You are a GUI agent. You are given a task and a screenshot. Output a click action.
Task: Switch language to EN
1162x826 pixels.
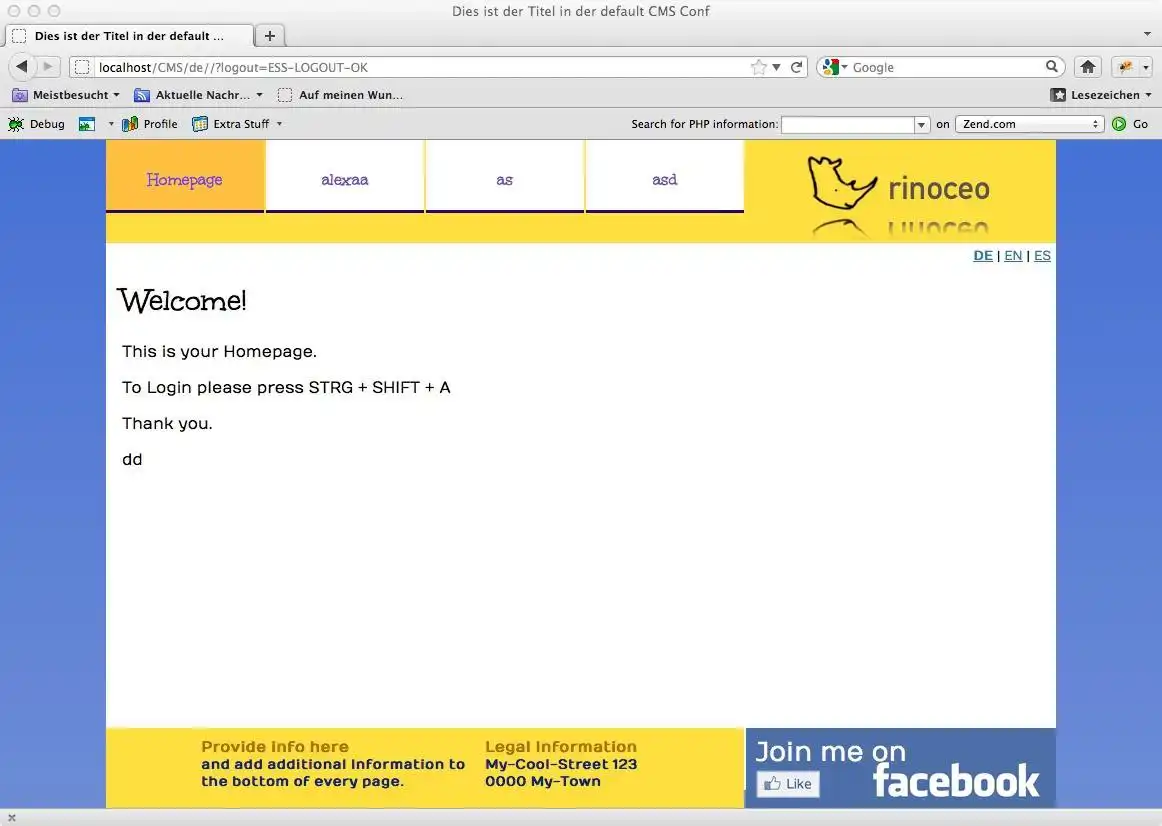coord(1013,256)
